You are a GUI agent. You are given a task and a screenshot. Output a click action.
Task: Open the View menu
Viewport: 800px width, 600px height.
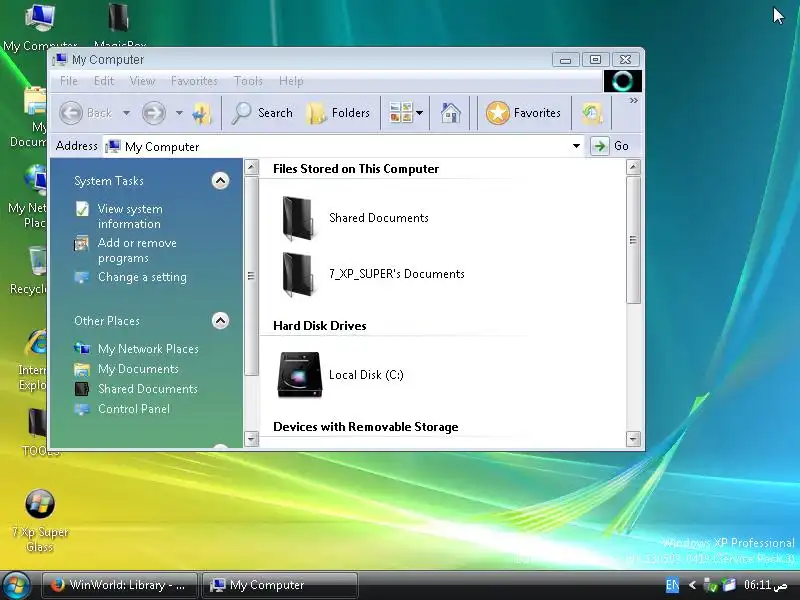click(x=142, y=81)
